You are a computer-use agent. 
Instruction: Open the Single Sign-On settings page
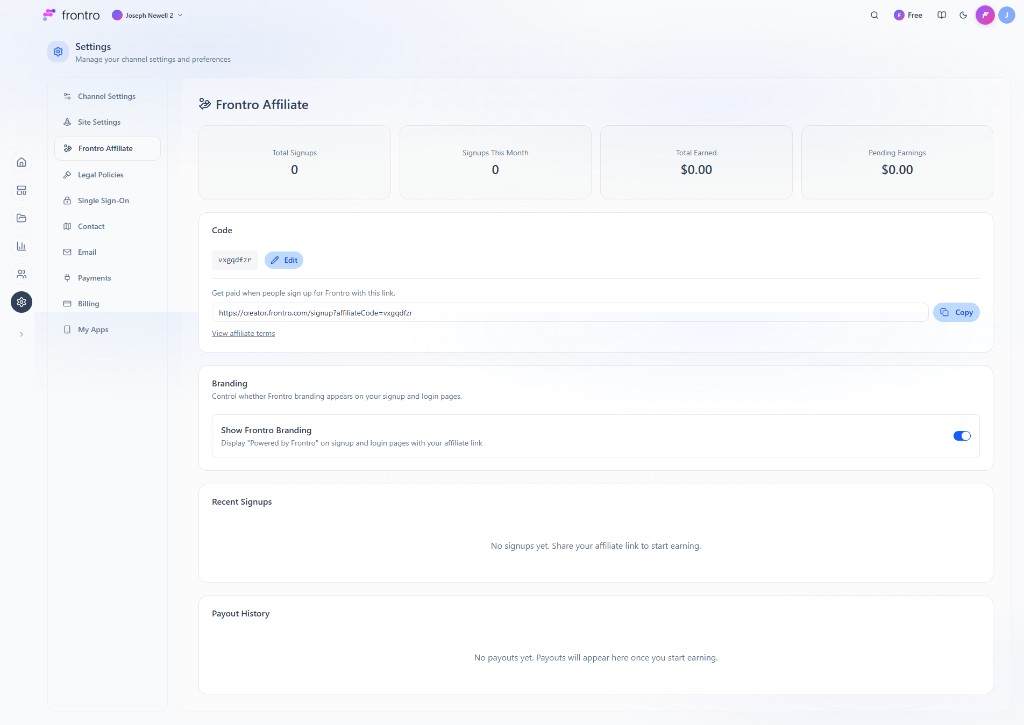click(103, 200)
